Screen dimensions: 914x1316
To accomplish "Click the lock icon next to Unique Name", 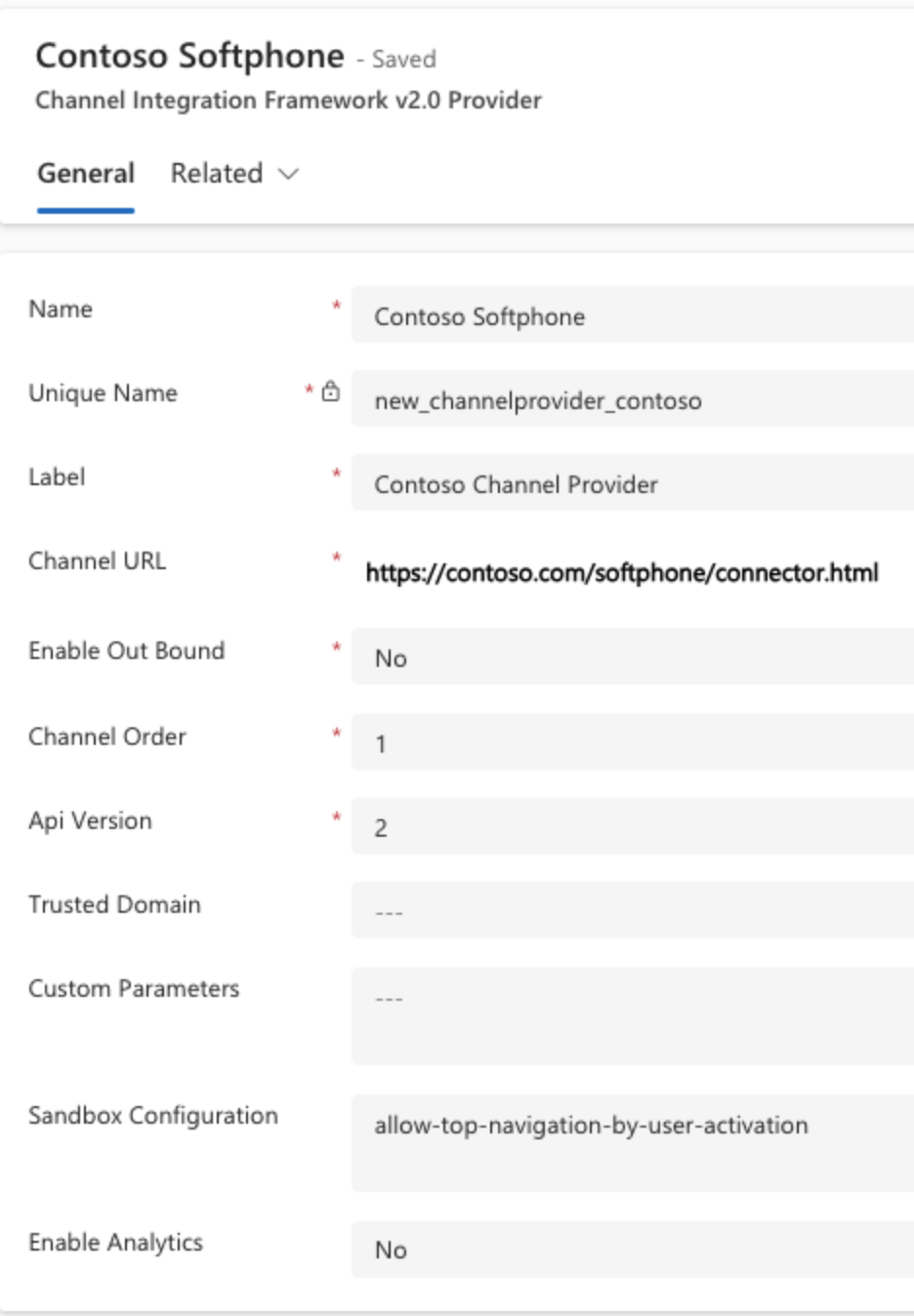I will (x=331, y=391).
